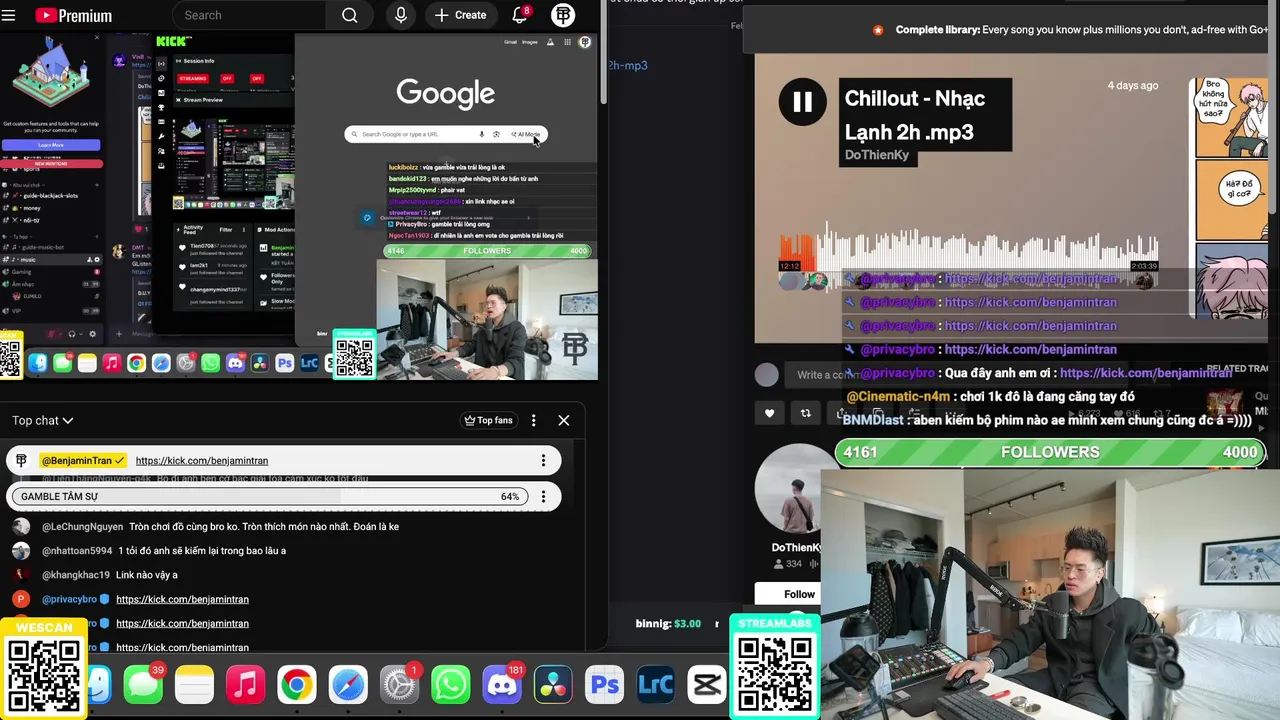The height and width of the screenshot is (720, 1280).
Task: Close the live chat panel
Action: [564, 421]
